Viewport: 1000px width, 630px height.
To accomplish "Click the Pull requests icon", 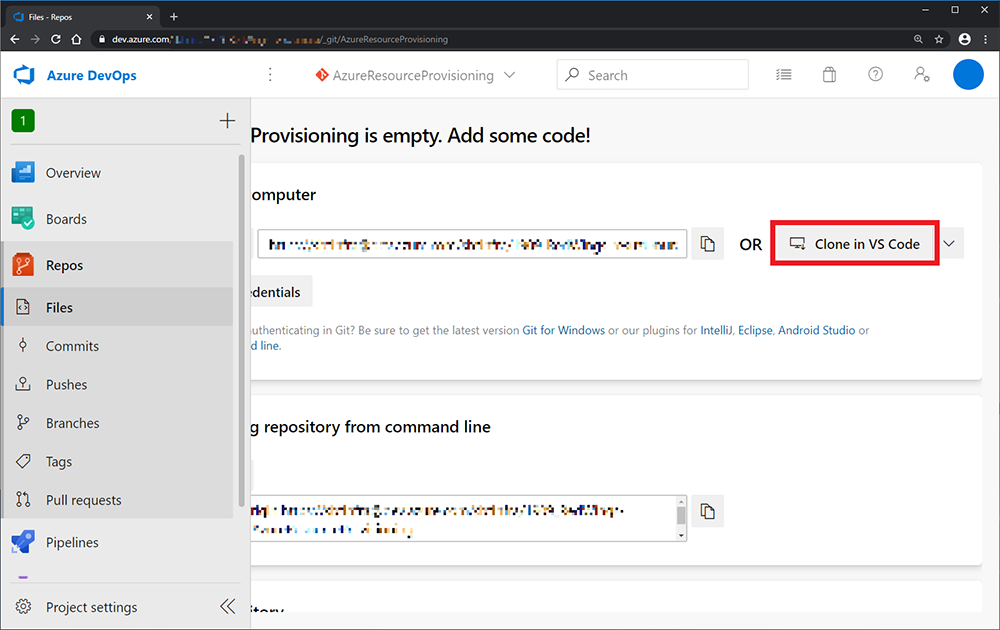I will (x=23, y=499).
